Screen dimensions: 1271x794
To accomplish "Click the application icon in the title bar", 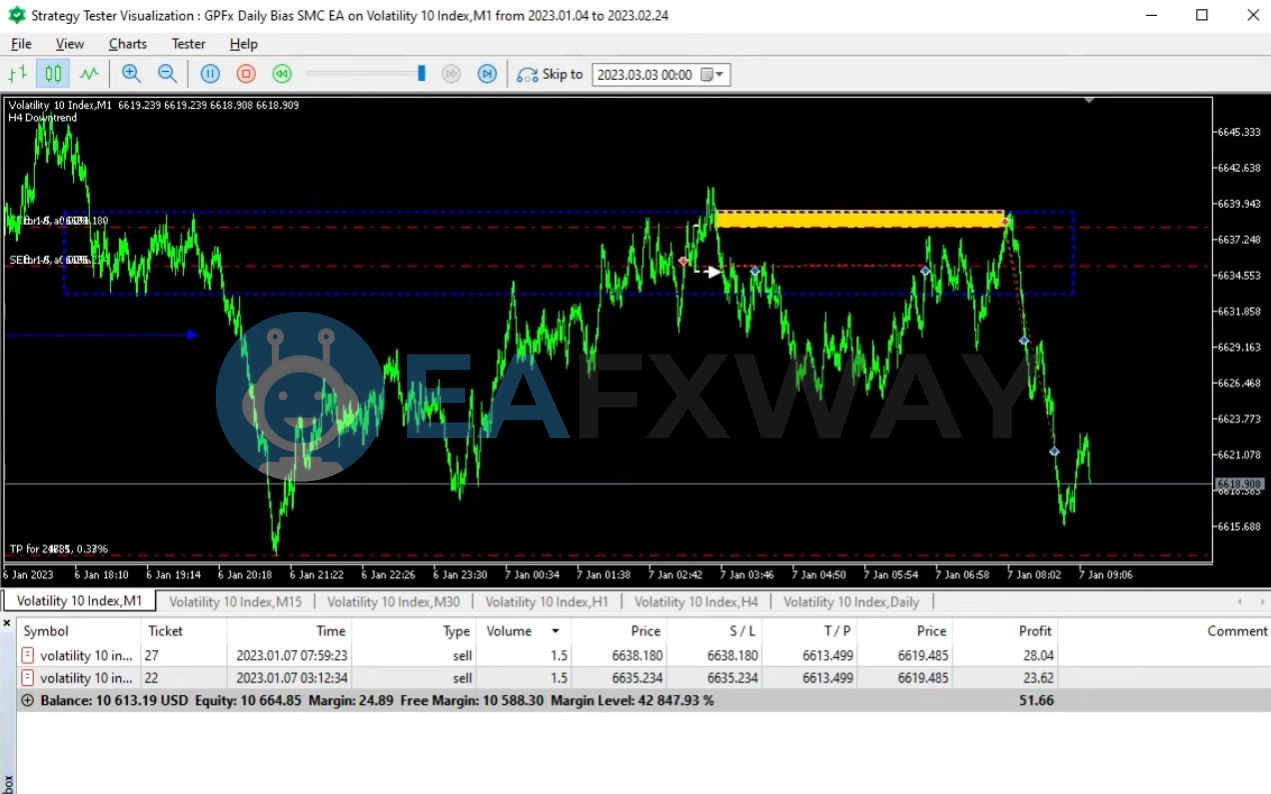I will [x=16, y=15].
